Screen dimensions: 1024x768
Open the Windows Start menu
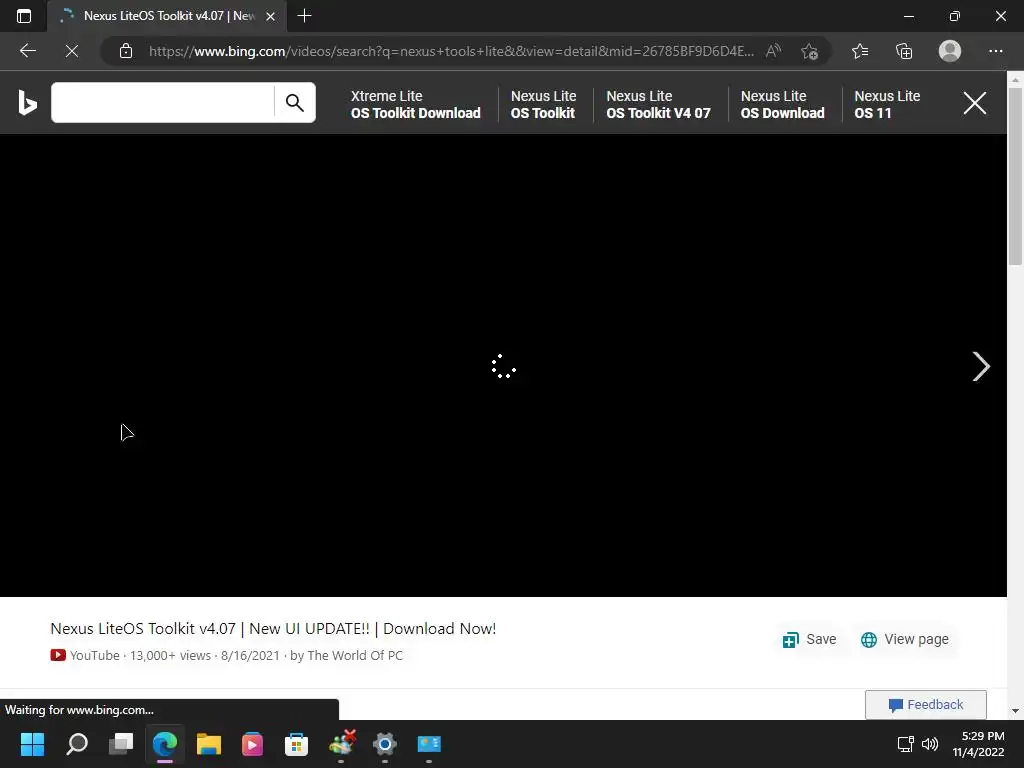point(32,744)
